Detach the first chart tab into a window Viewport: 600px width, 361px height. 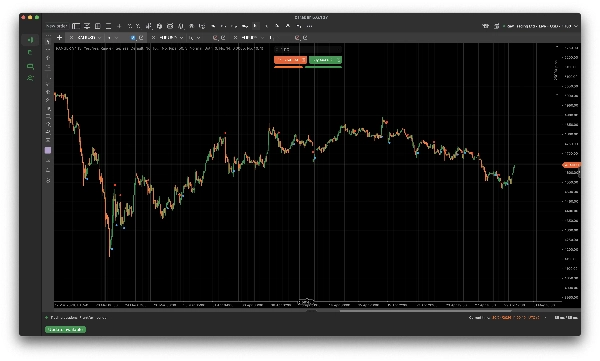click(x=141, y=38)
